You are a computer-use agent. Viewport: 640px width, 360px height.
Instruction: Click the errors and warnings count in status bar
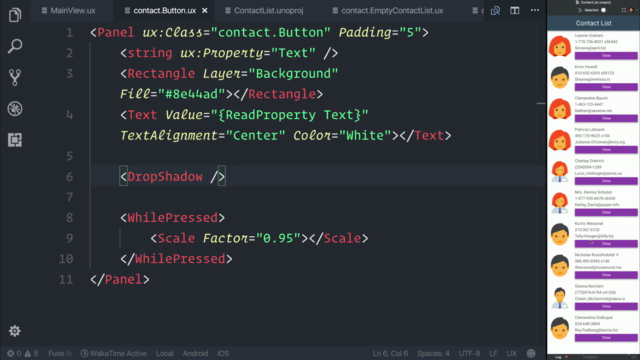click(x=22, y=353)
